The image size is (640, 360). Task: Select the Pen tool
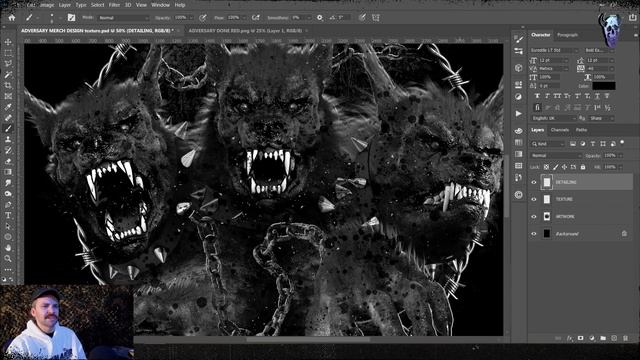(8, 204)
